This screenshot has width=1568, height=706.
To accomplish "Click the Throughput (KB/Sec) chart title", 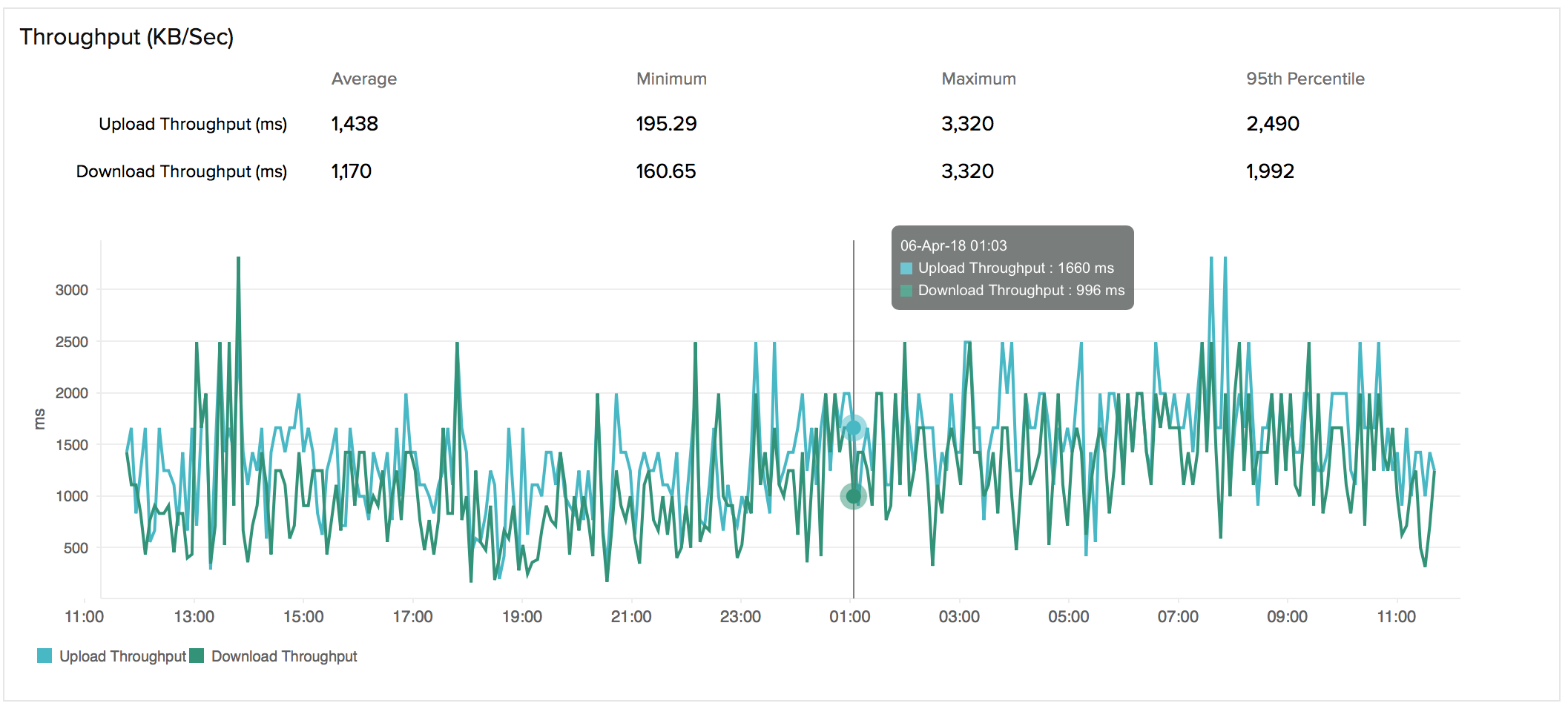I will click(x=126, y=37).
